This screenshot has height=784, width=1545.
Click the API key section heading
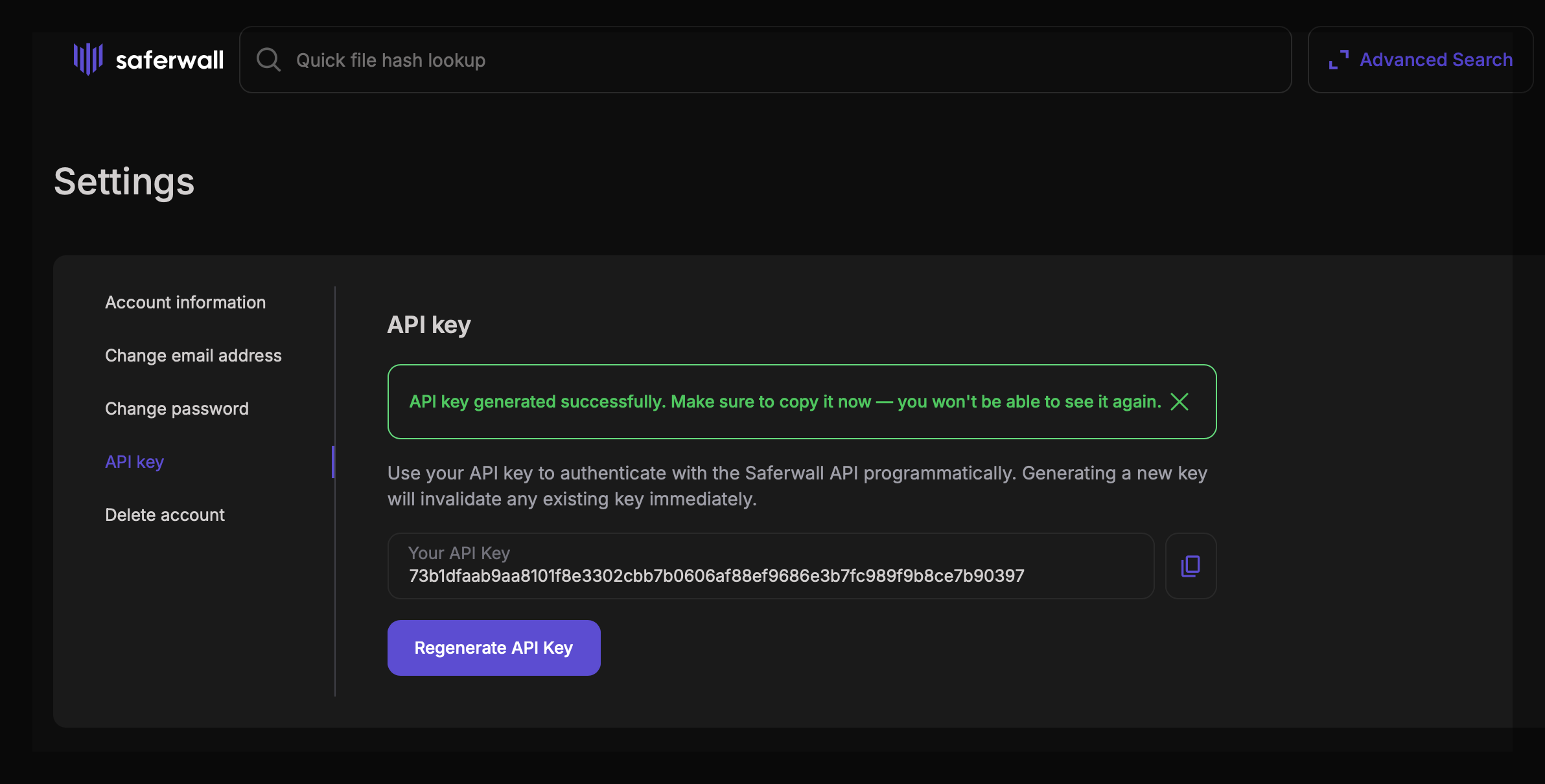pyautogui.click(x=429, y=325)
